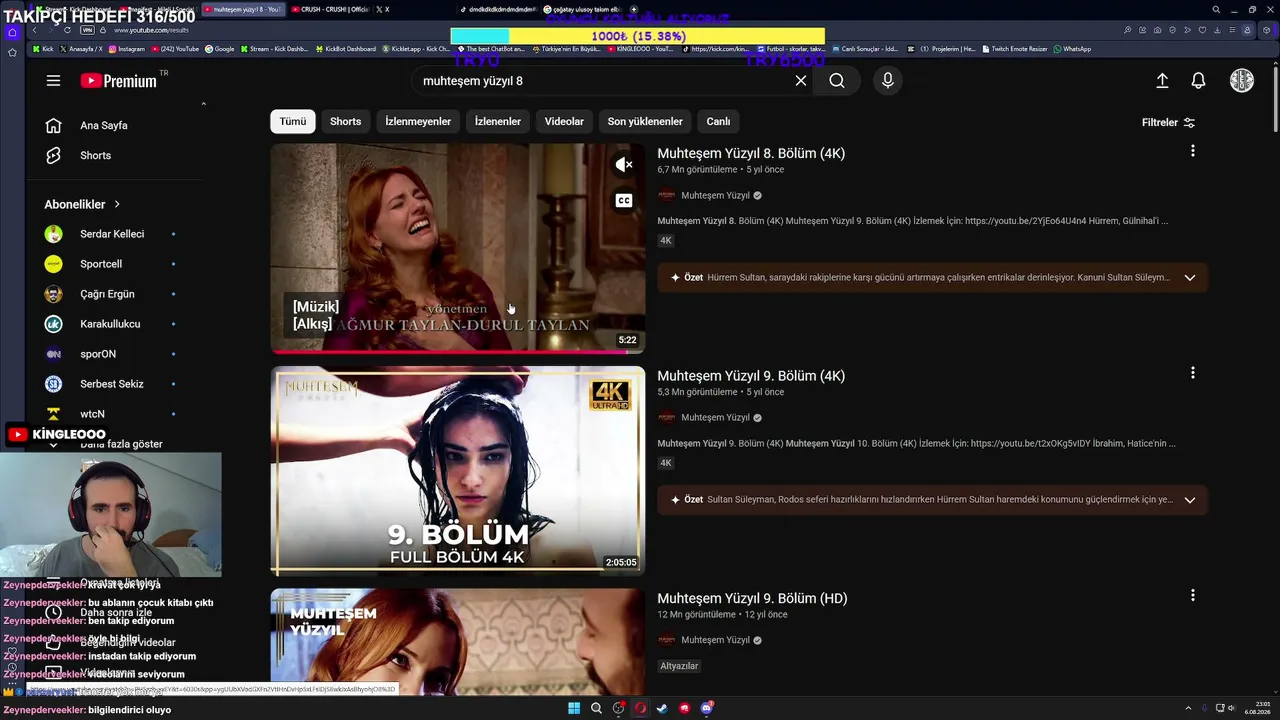Viewport: 1280px width, 720px height.
Task: Start voice search with the microphone icon
Action: click(887, 81)
